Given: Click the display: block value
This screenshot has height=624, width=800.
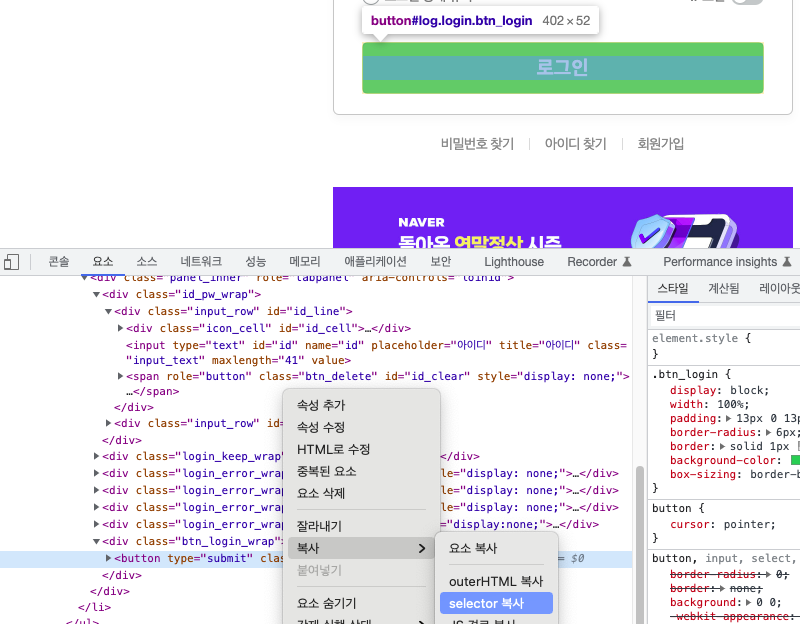Looking at the screenshot, I should coord(746,390).
